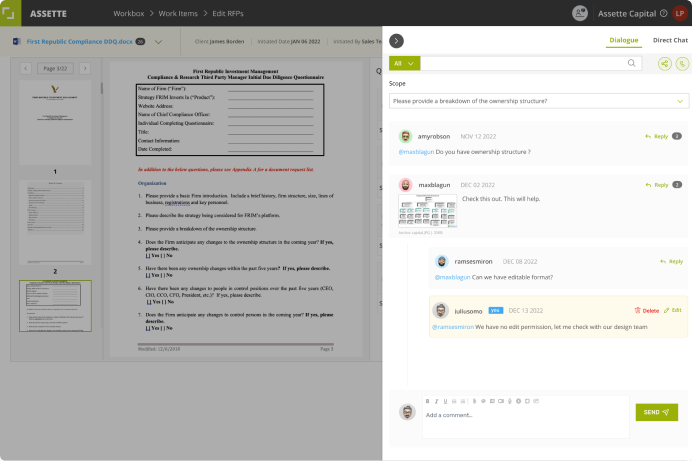Open the LP user profile avatar
Image resolution: width=692 pixels, height=461 pixels.
(x=680, y=13)
